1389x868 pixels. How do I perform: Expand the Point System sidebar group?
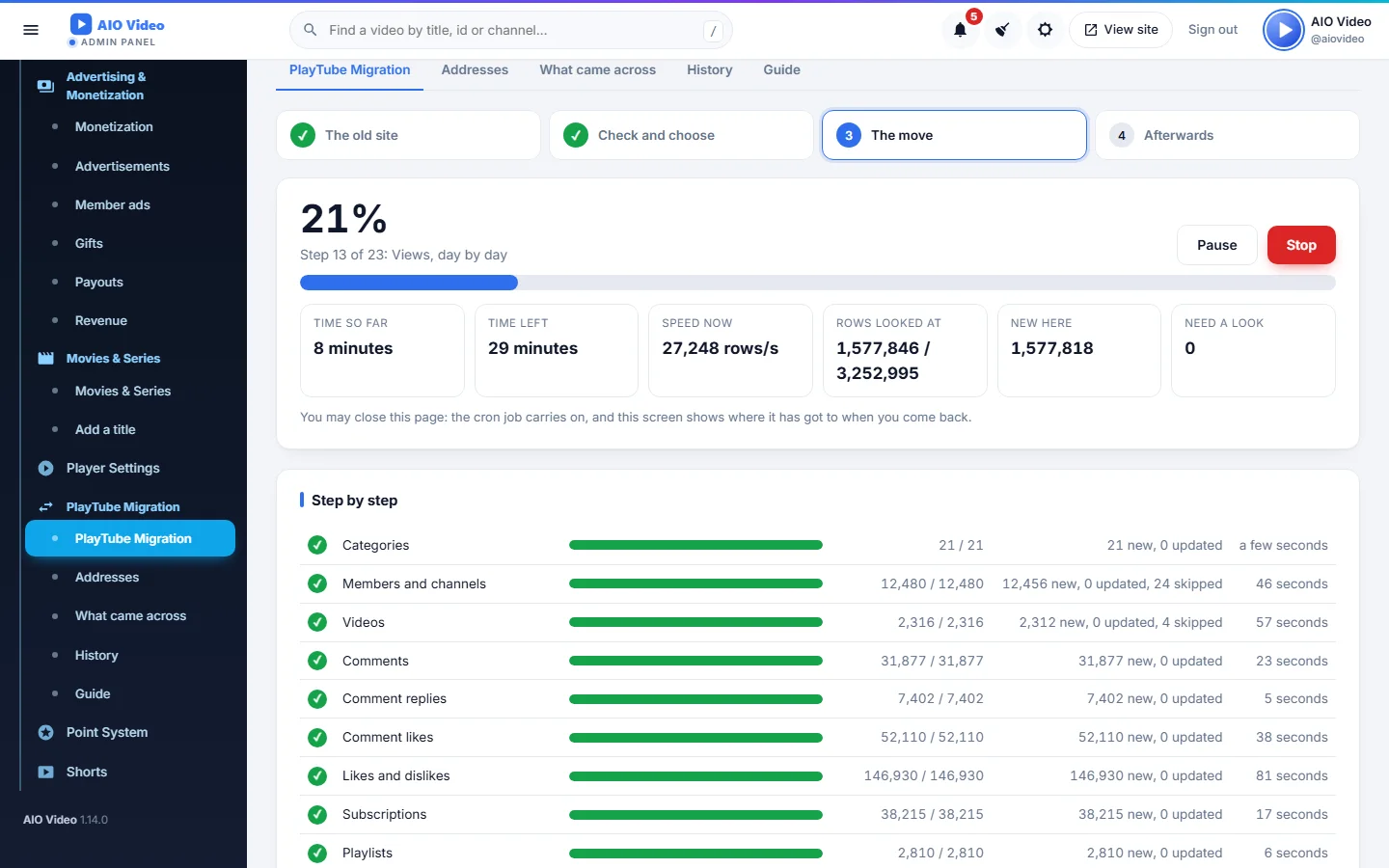coord(130,732)
